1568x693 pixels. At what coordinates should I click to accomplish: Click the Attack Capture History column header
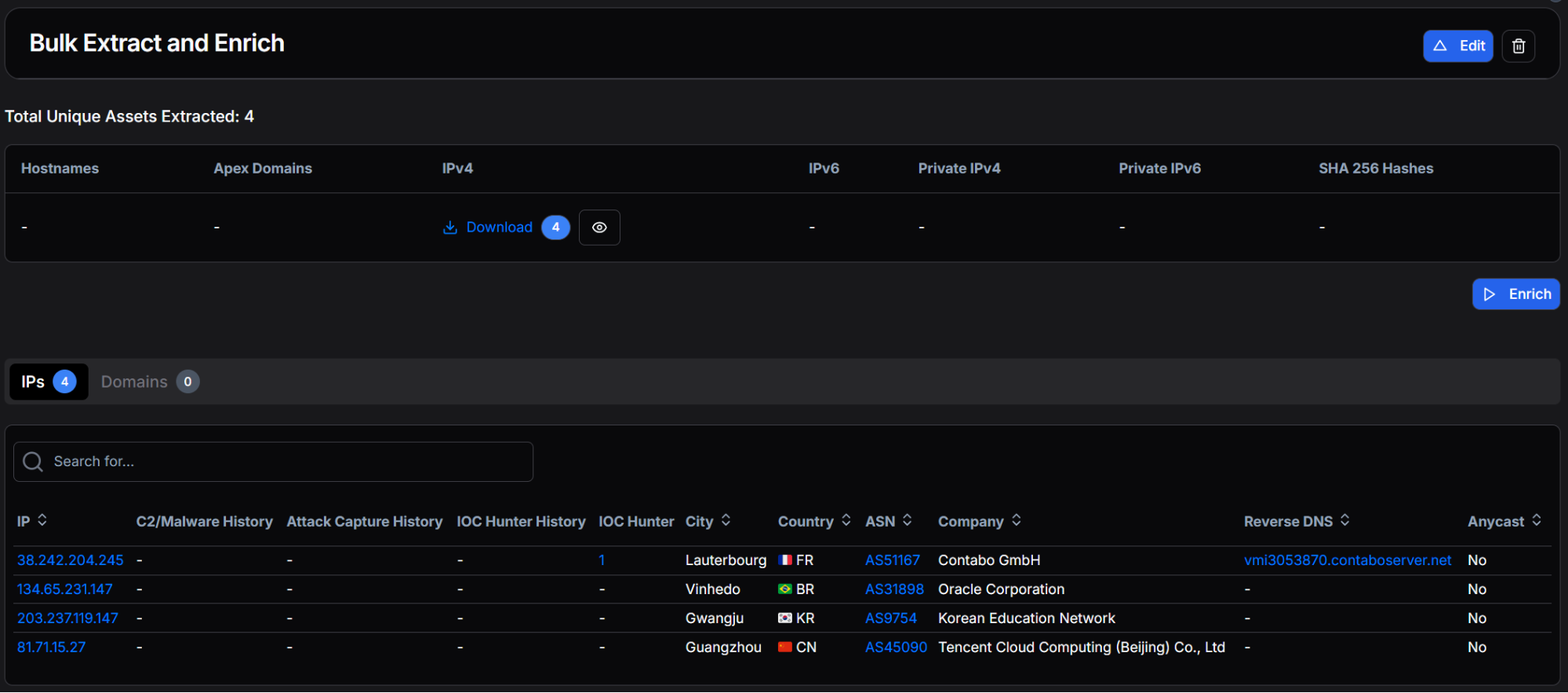(x=365, y=522)
